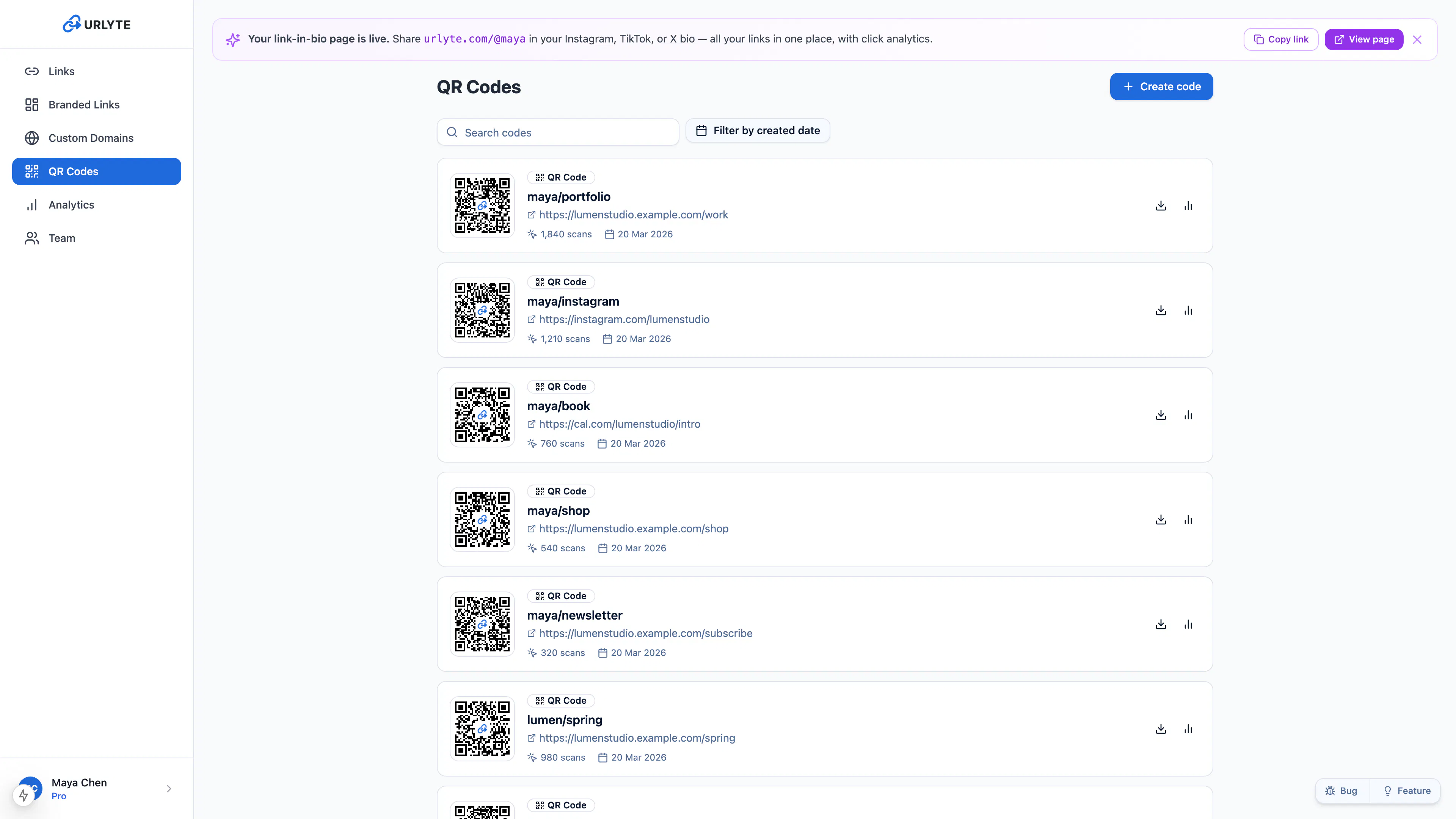Download the maya/newsletter QR code
Viewport: 1456px width, 819px height.
1161,624
